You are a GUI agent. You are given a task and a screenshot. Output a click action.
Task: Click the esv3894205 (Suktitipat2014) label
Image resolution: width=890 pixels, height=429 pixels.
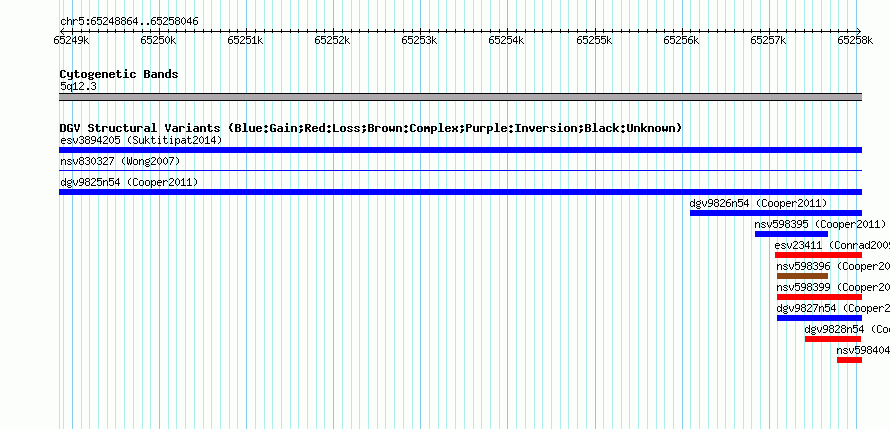click(141, 140)
